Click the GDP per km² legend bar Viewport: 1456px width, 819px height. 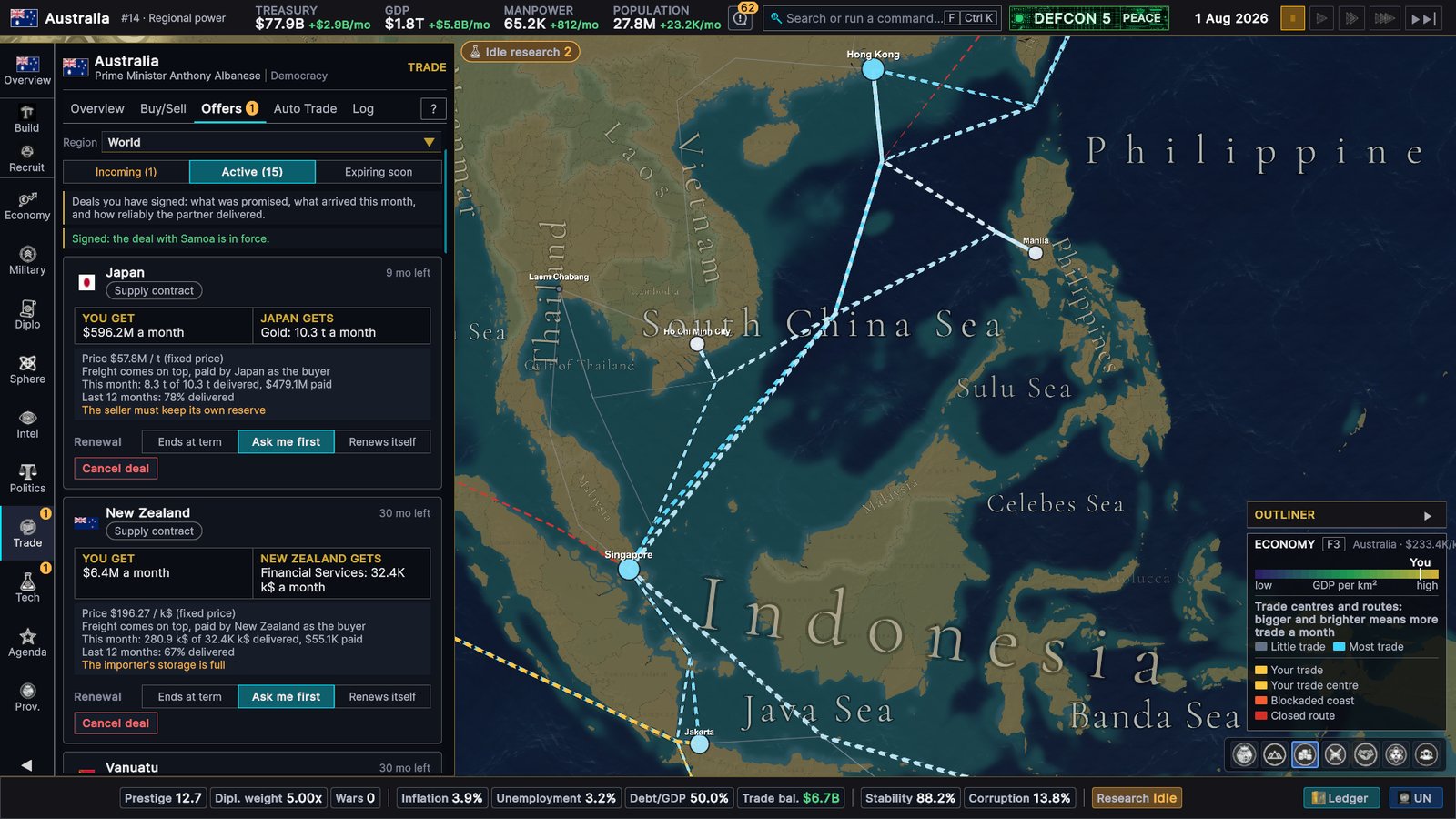[1346, 574]
